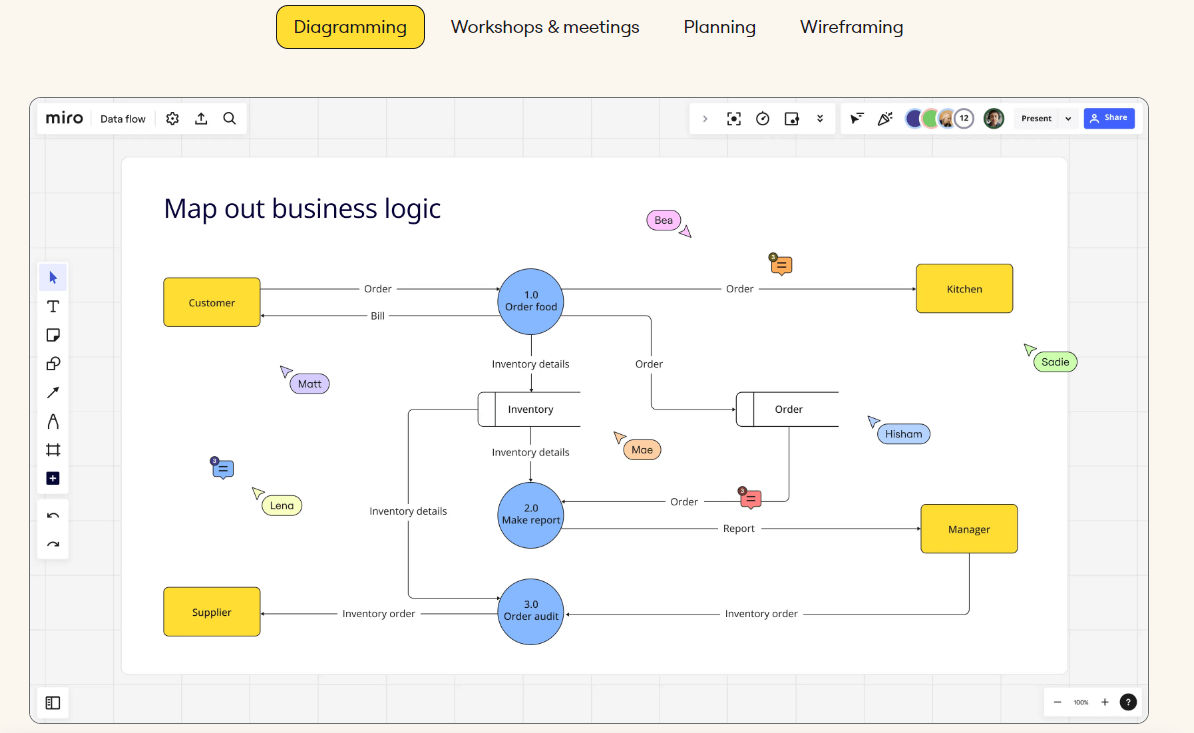This screenshot has width=1194, height=733.
Task: Toggle collaborator cursors visibility
Action: pos(857,119)
